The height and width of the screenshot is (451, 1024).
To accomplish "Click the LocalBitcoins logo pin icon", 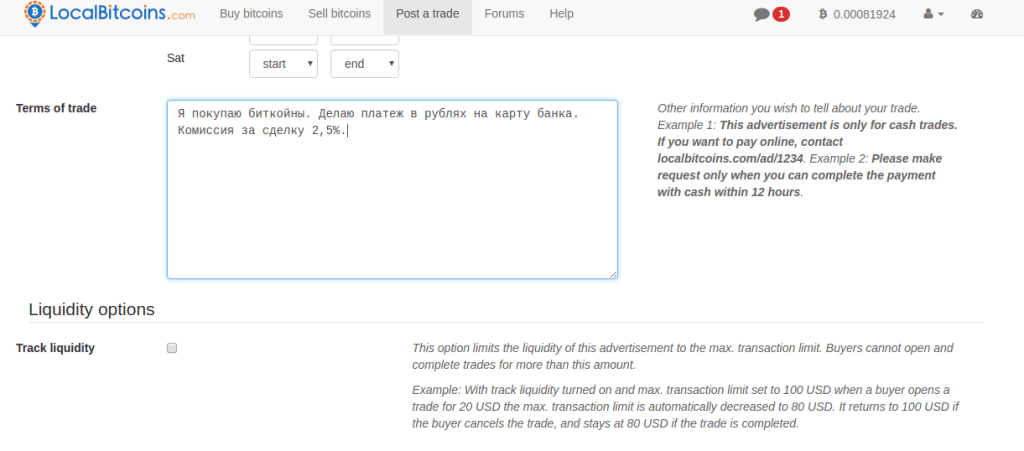I will tap(35, 14).
